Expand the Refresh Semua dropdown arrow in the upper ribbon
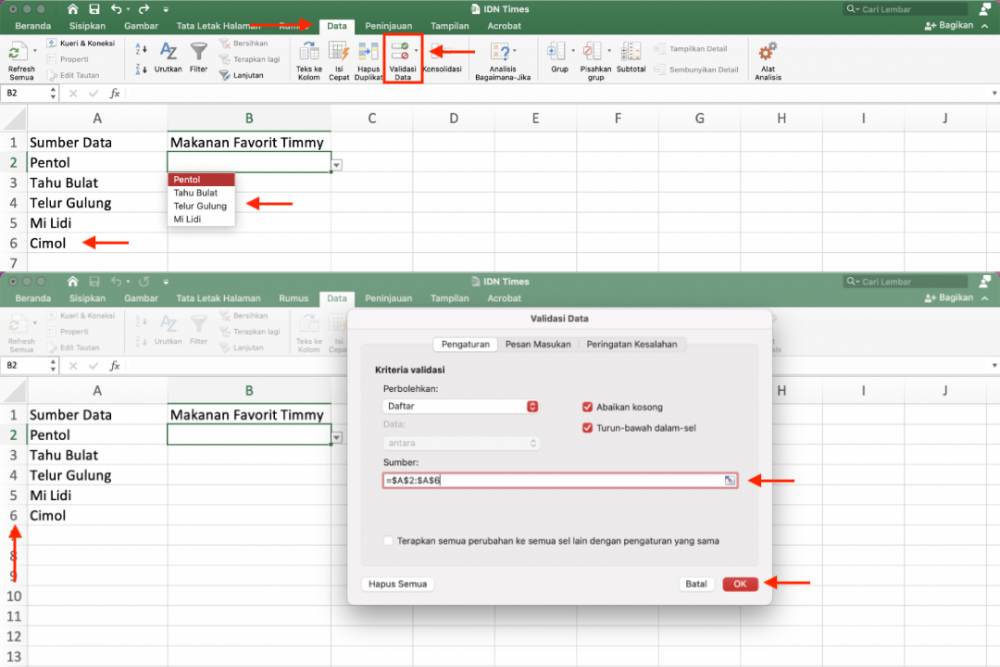The width and height of the screenshot is (1000, 667). [x=35, y=50]
